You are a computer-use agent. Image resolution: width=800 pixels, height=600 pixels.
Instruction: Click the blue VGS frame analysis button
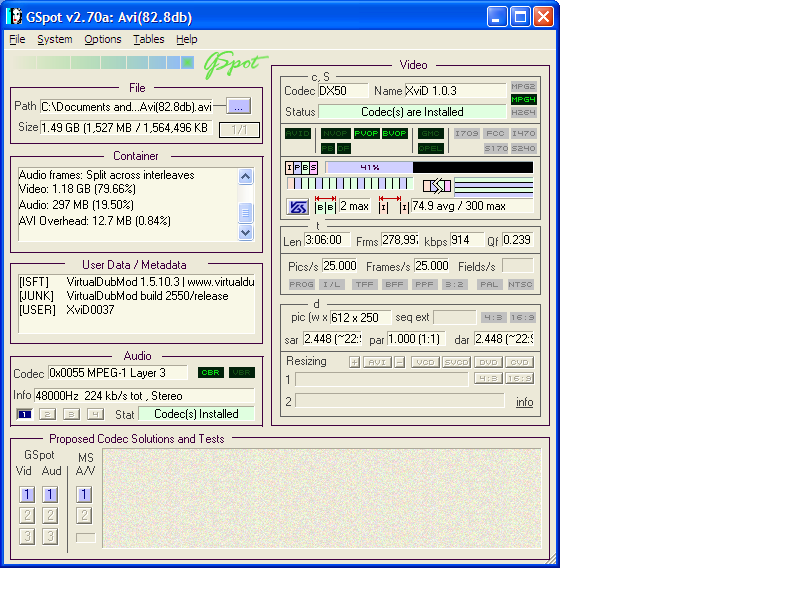point(297,207)
